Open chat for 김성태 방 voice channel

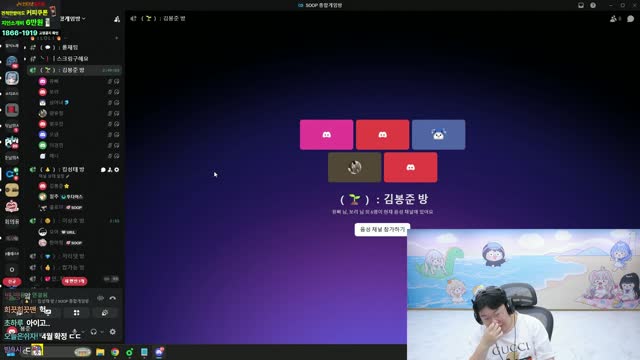click(x=103, y=169)
